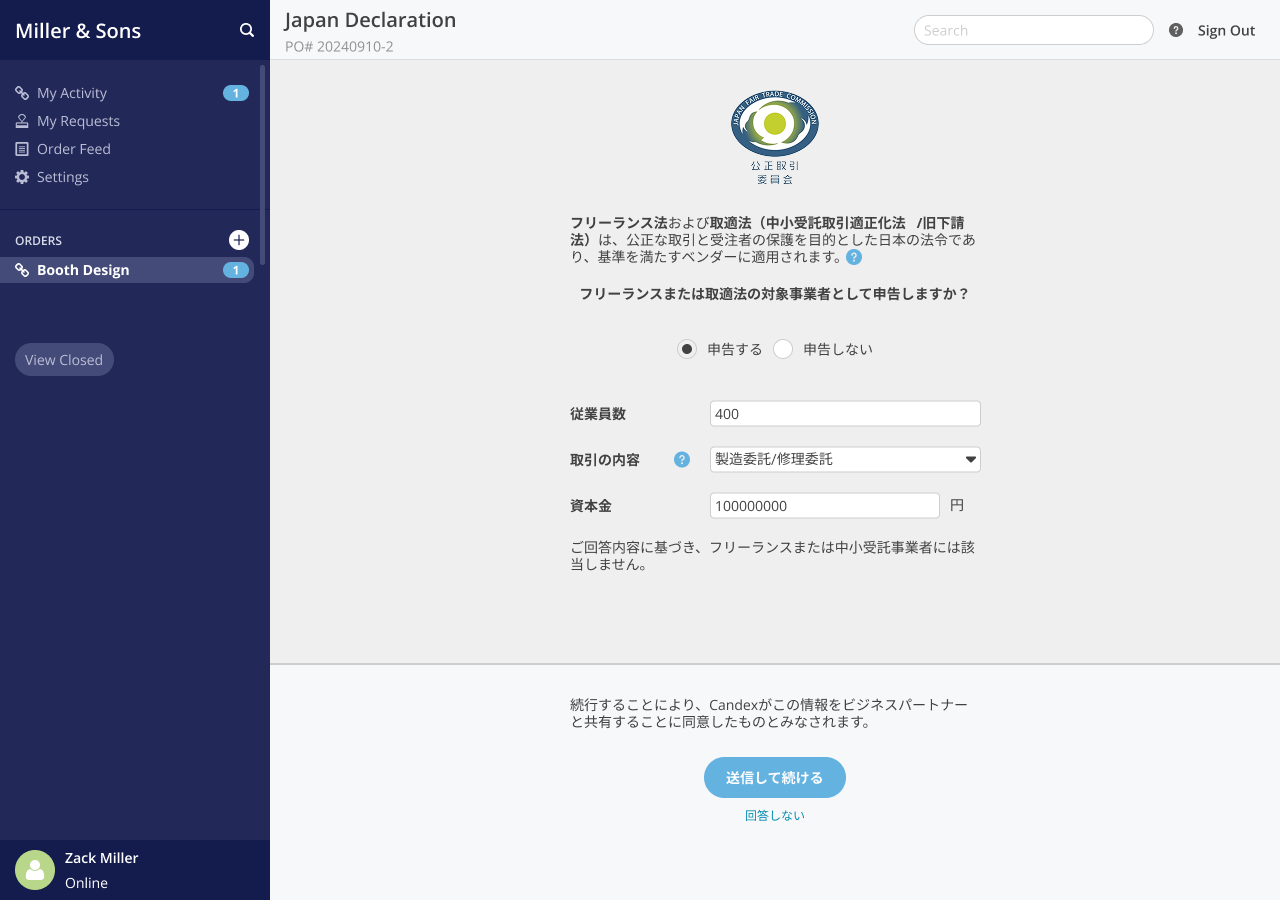Open My Activity in sidebar
Image resolution: width=1280 pixels, height=900 pixels.
(x=72, y=93)
